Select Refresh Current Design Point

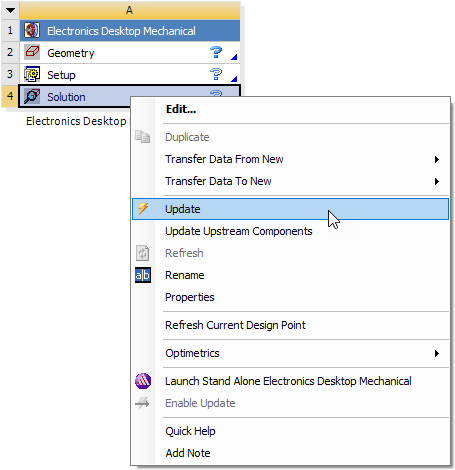[235, 325]
